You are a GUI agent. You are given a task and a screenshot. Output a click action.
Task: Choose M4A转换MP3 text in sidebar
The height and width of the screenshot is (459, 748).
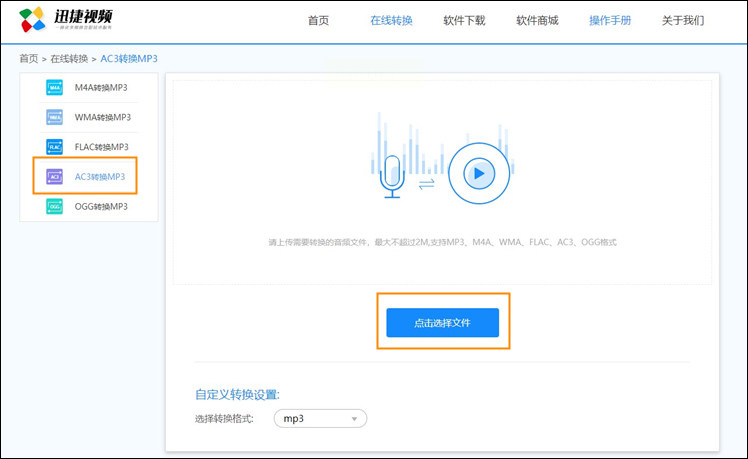click(101, 87)
